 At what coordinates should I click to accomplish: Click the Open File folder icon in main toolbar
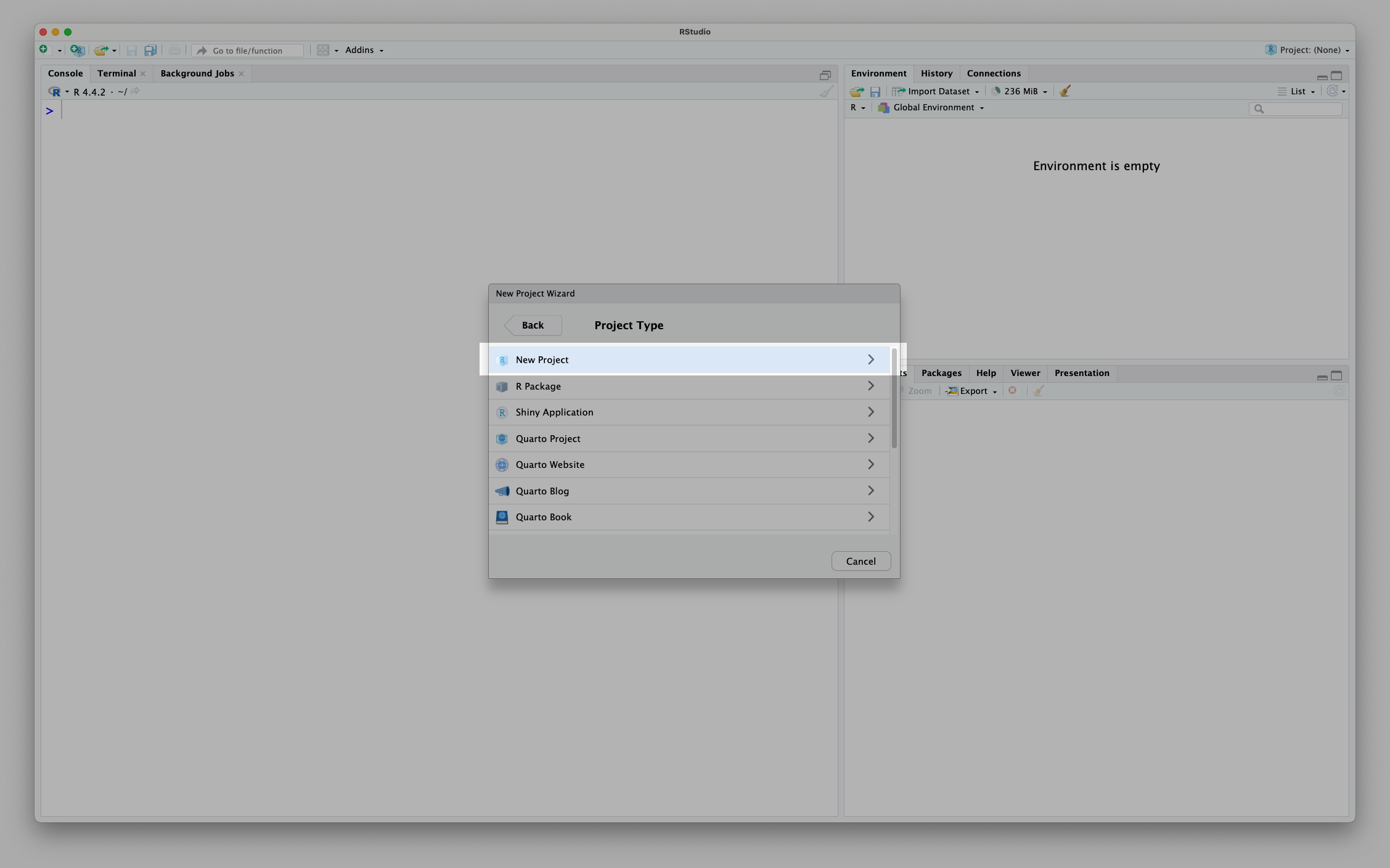101,51
